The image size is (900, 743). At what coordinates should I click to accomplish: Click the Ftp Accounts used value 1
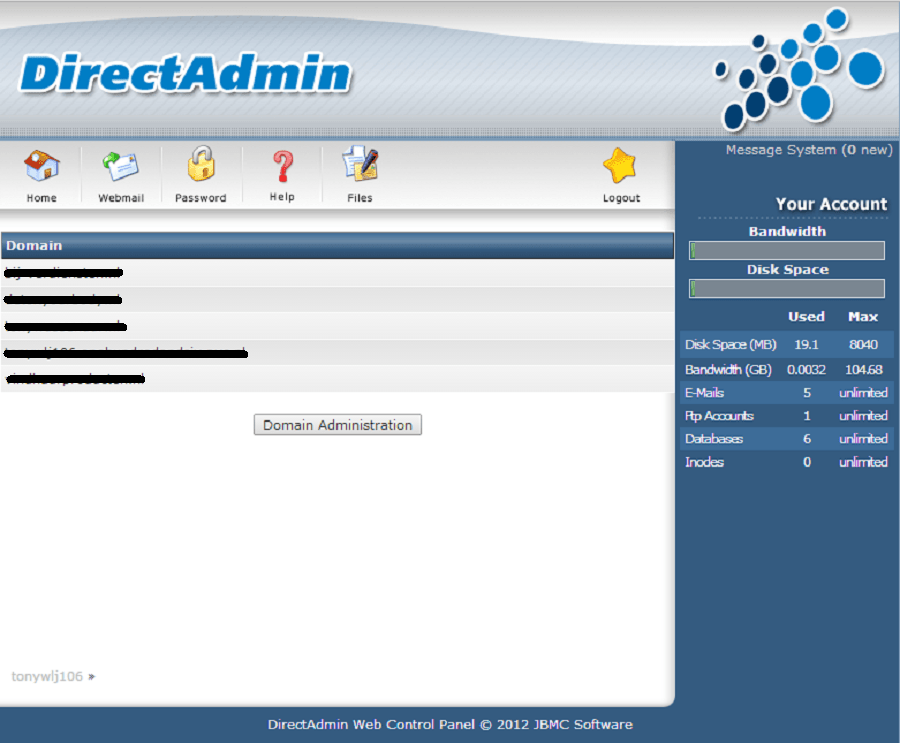click(806, 416)
